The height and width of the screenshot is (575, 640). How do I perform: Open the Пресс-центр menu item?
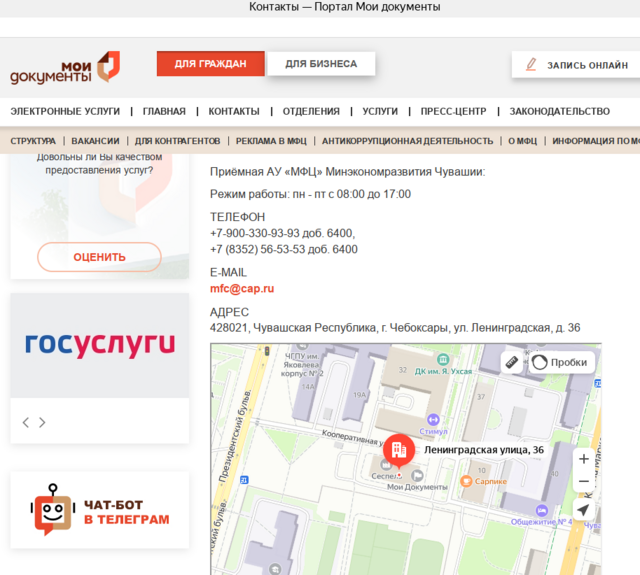tap(453, 111)
